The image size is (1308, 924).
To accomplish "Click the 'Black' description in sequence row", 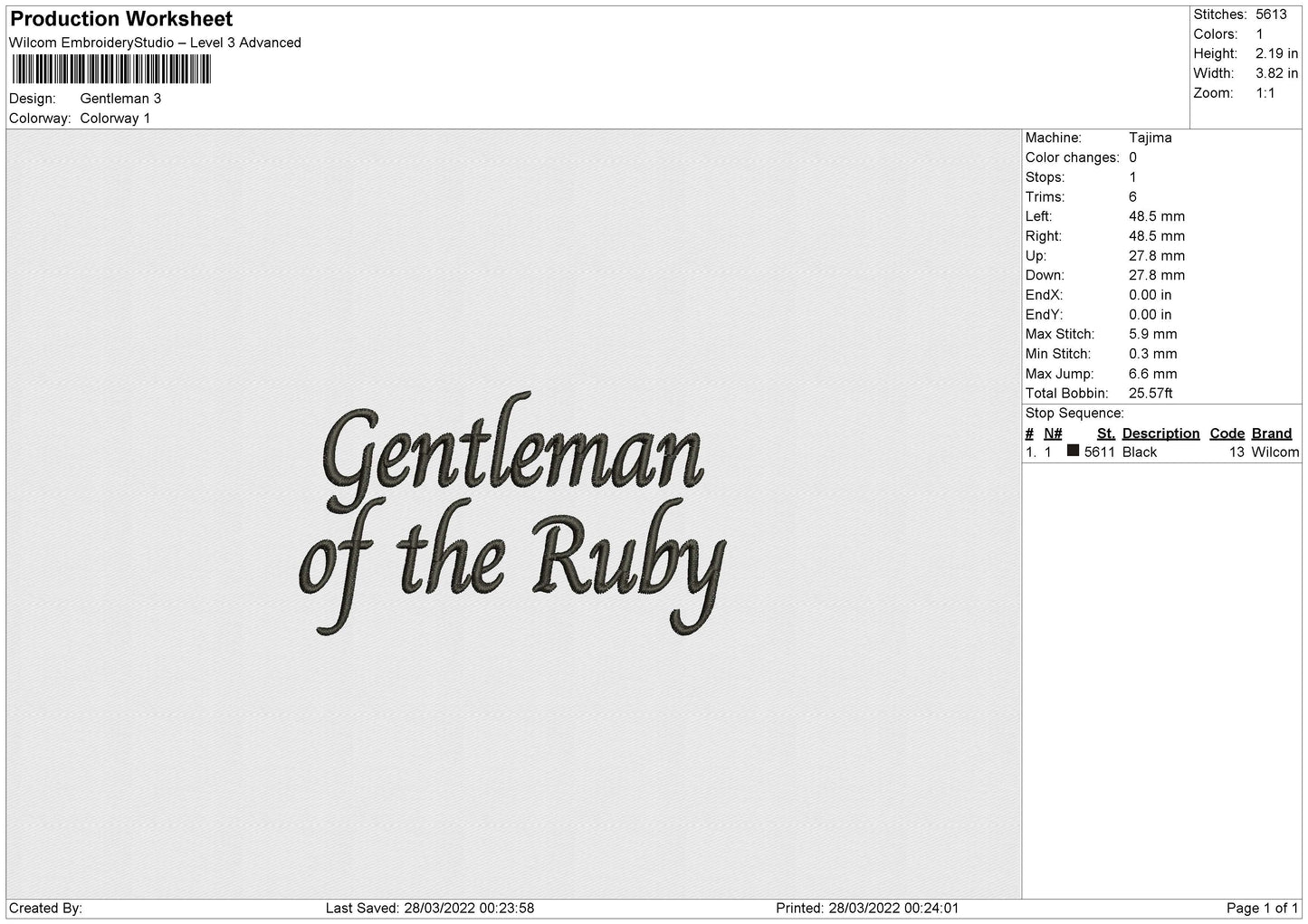I will pyautogui.click(x=1139, y=452).
